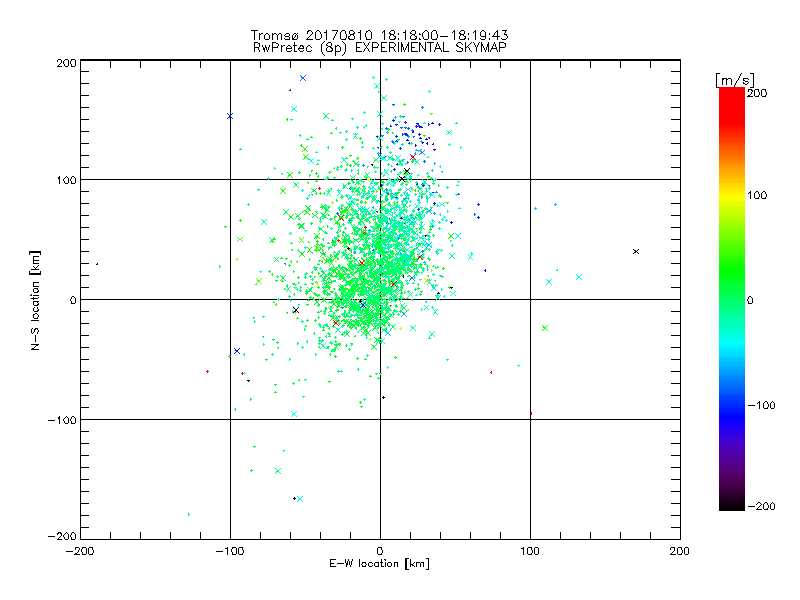This screenshot has height=600, width=800.
Task: Click the plot title 'Tromsø 20170810 18:18:00-18:19:43'
Action: [379, 35]
